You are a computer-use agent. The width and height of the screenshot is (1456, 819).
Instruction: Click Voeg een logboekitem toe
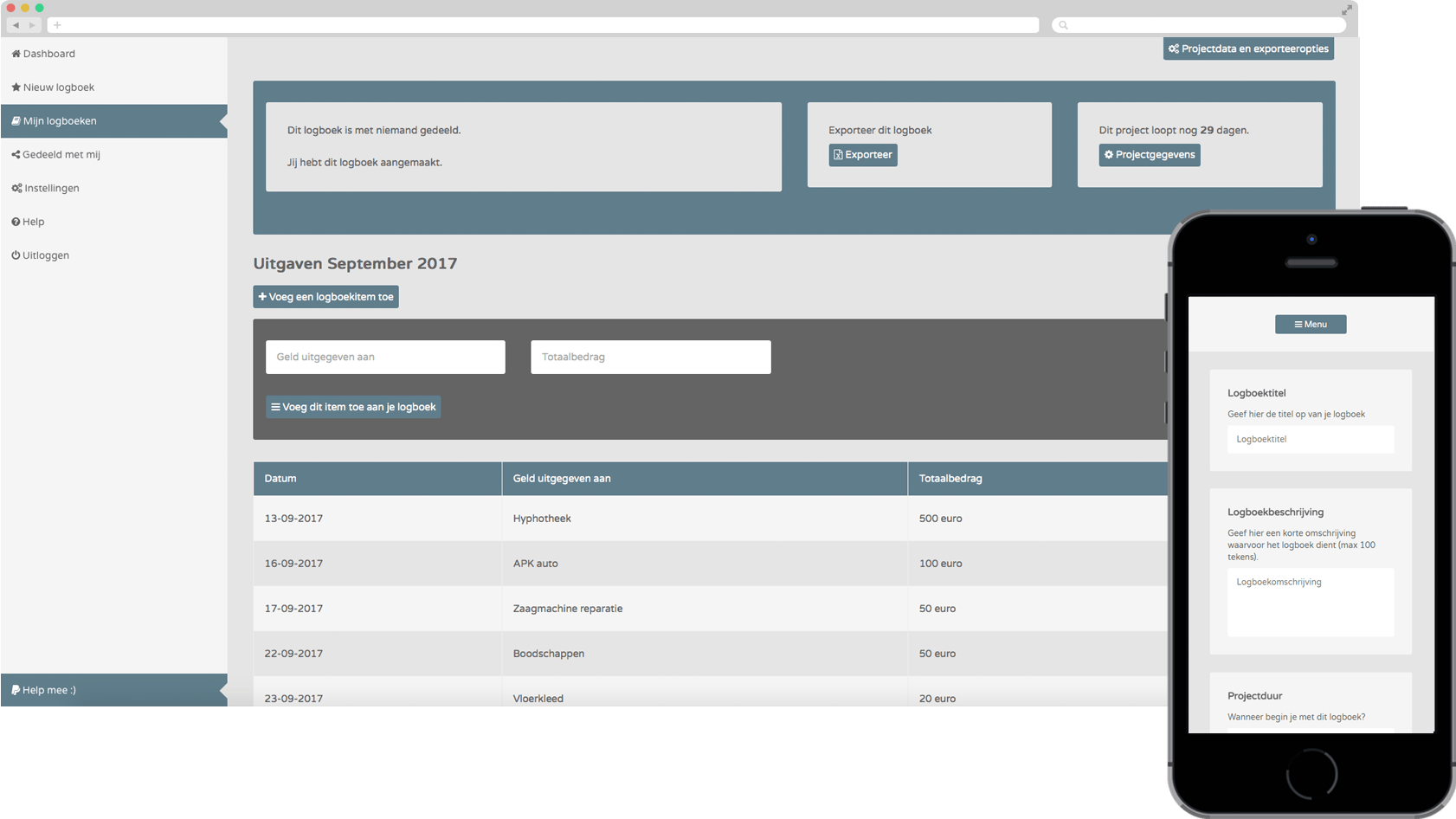[325, 297]
